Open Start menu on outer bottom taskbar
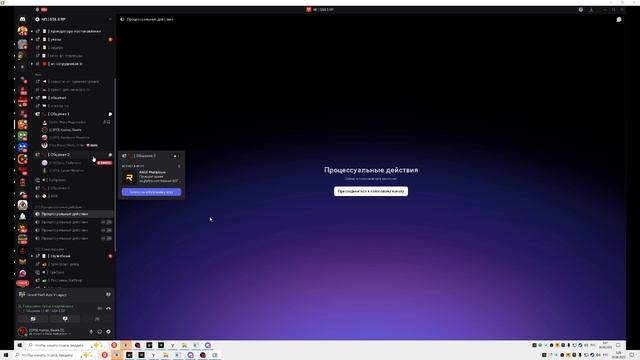 pyautogui.click(x=6, y=355)
